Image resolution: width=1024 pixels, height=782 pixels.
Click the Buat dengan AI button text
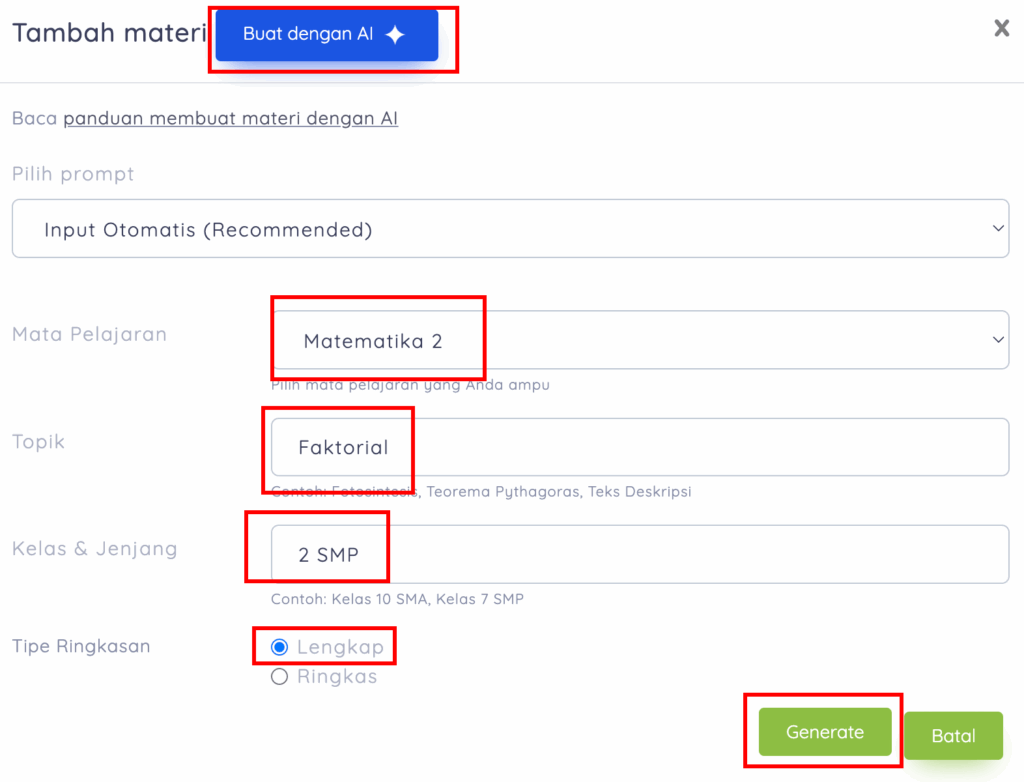pos(308,35)
